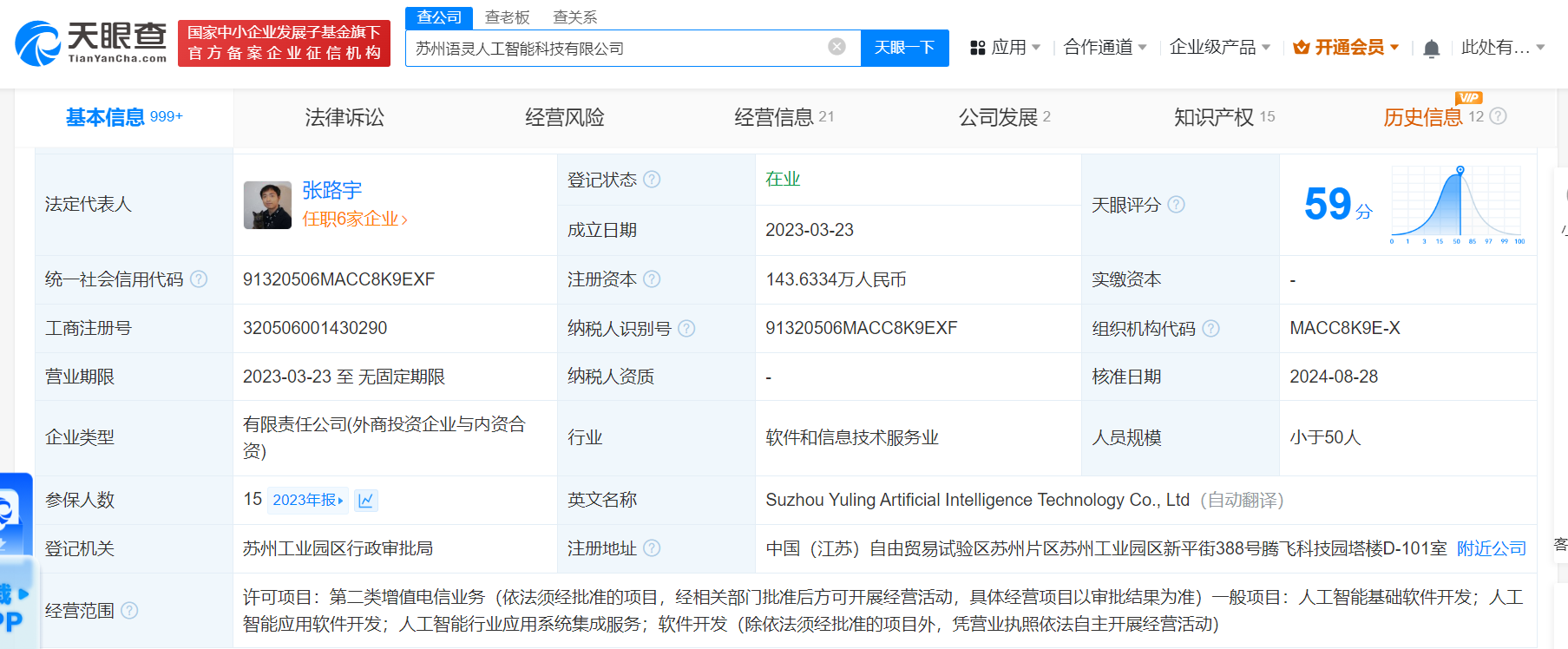The width and height of the screenshot is (1568, 649).
Task: Show help for 经营范围
Action: 129,611
